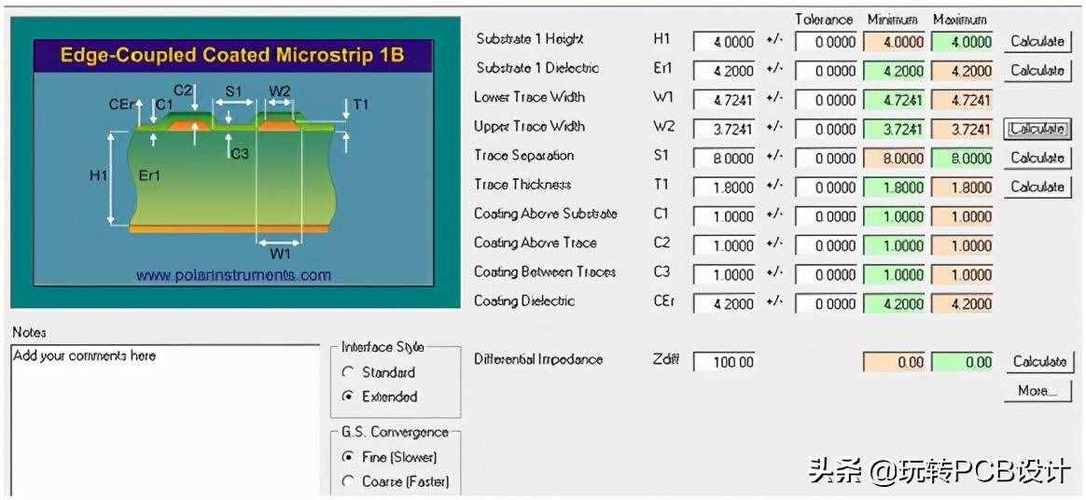The width and height of the screenshot is (1086, 500).
Task: Set tolerance for Upper Trace Width
Action: click(826, 130)
